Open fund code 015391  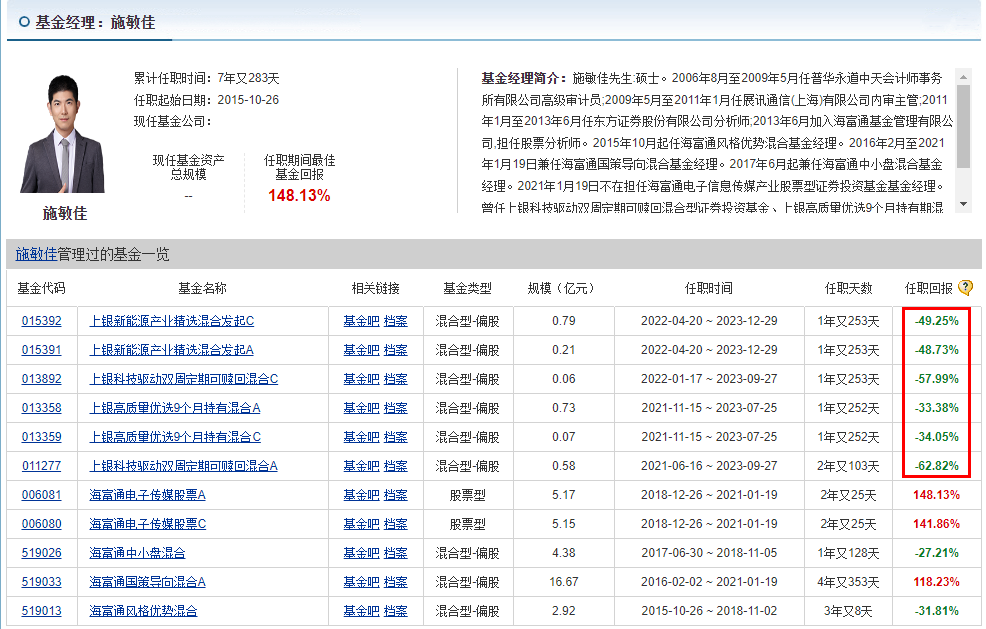[x=42, y=350]
